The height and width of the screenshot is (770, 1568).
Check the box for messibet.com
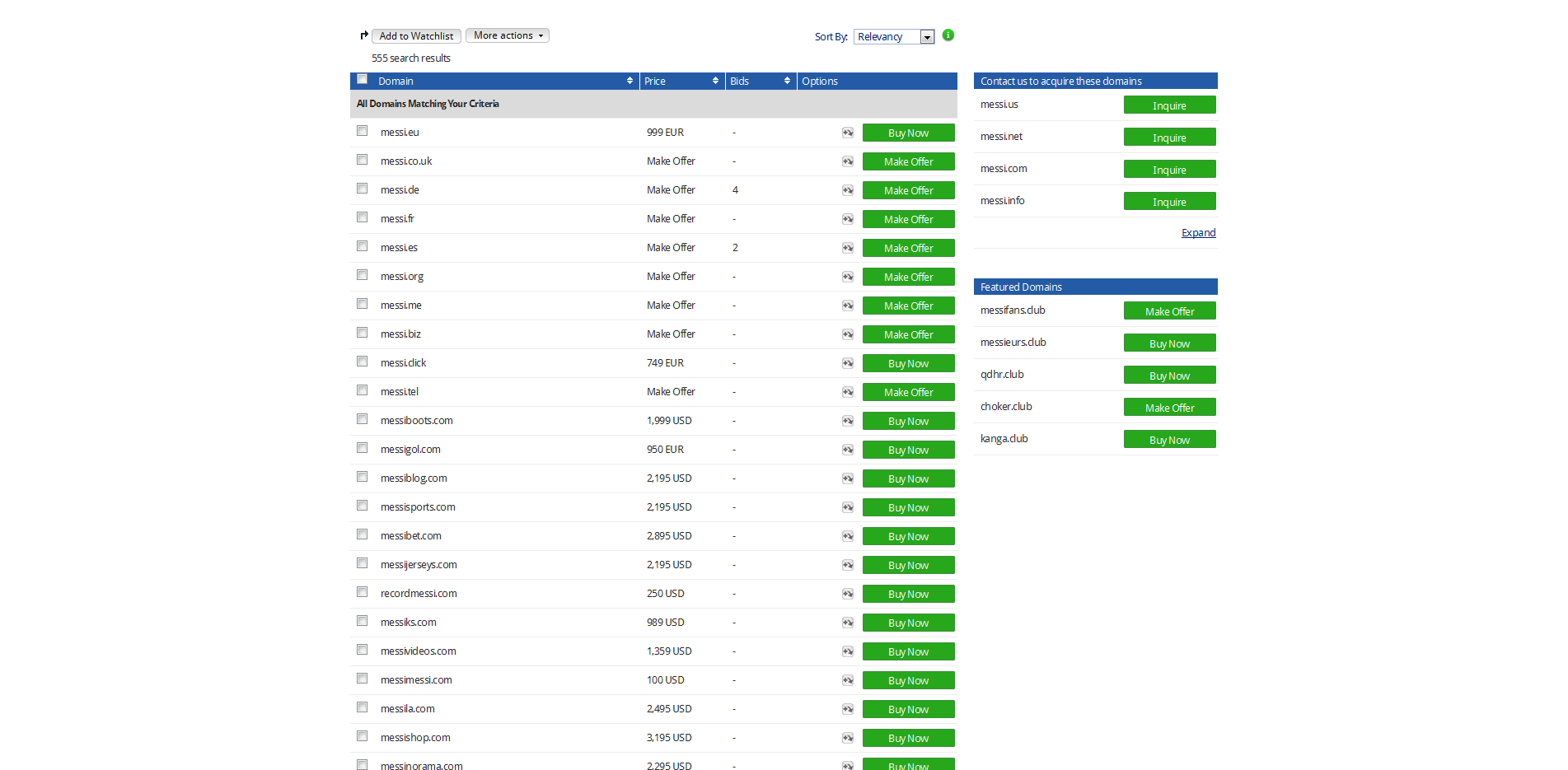[x=362, y=534]
